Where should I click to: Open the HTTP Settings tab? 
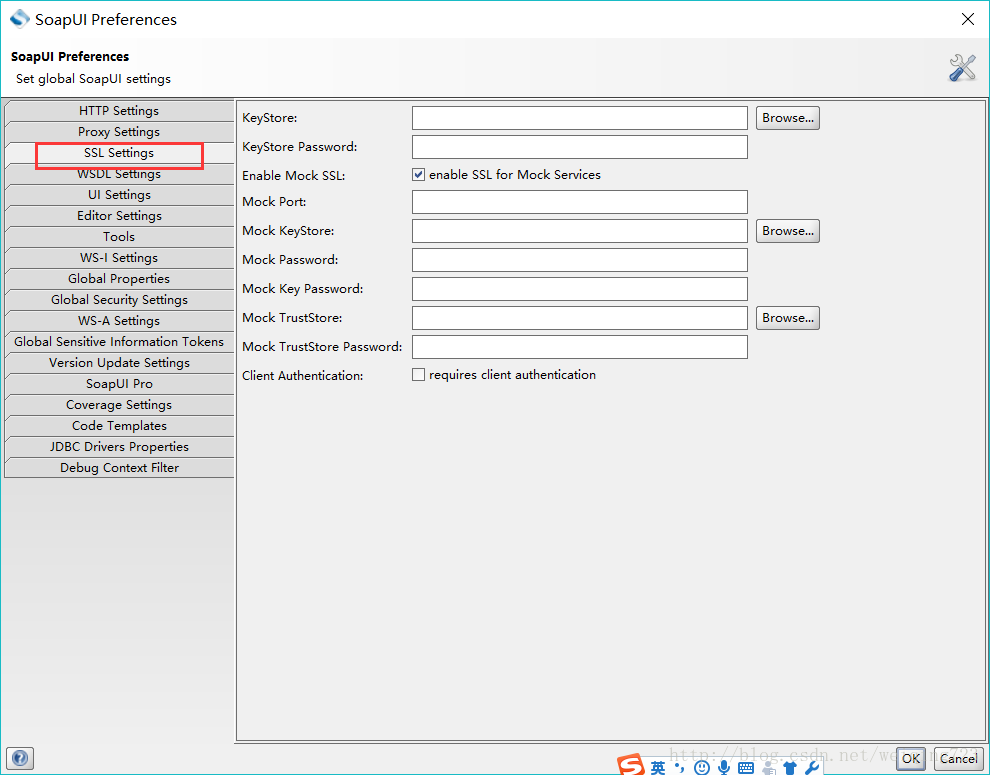[119, 111]
